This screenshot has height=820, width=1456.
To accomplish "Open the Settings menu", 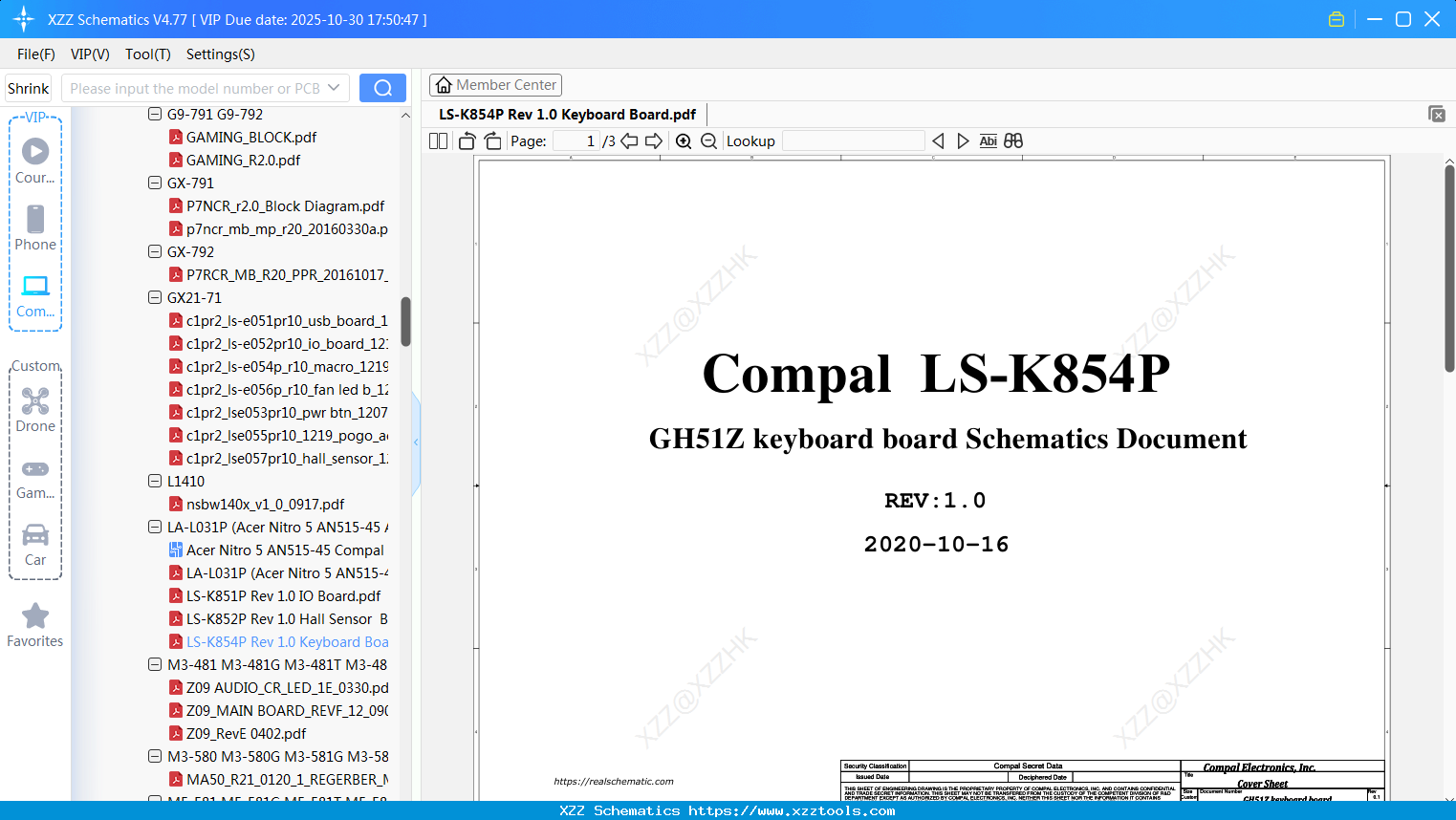I will click(x=221, y=54).
